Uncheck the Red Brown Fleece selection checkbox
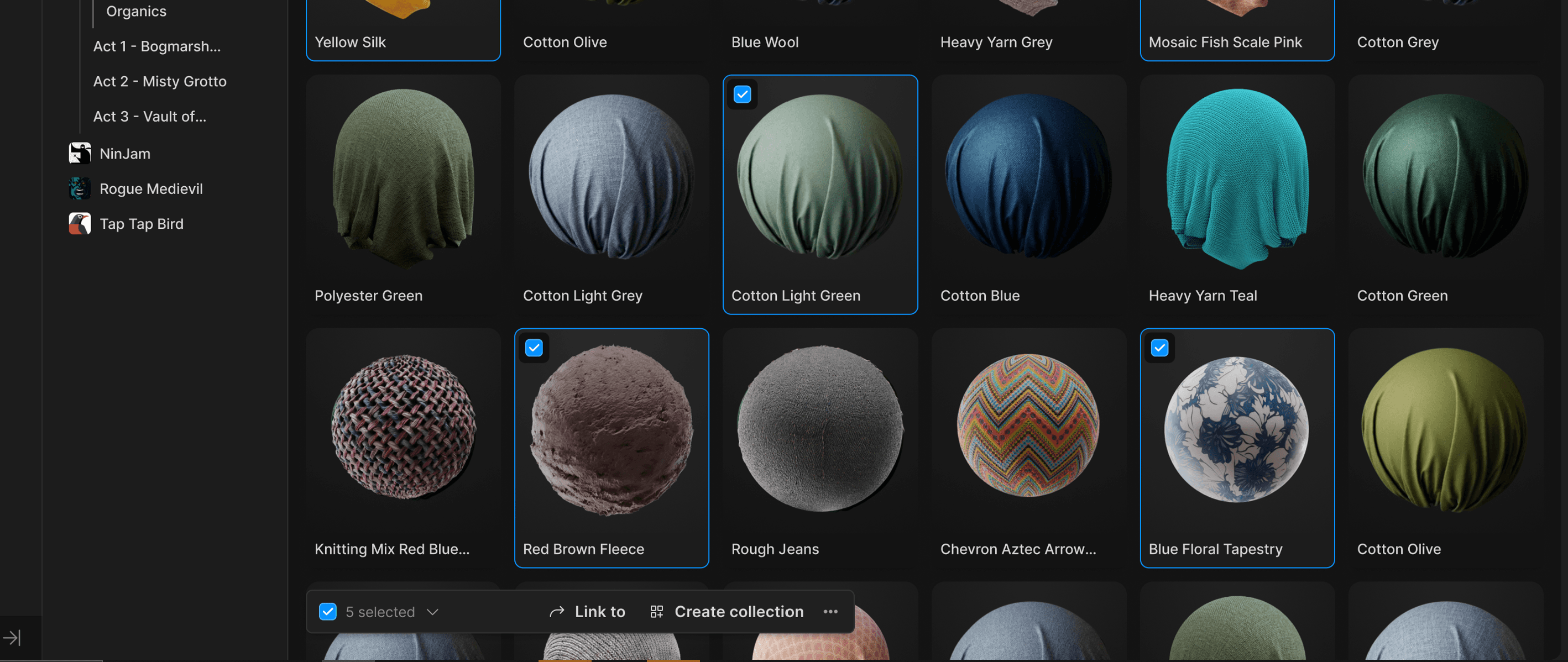1568x662 pixels. (x=534, y=348)
